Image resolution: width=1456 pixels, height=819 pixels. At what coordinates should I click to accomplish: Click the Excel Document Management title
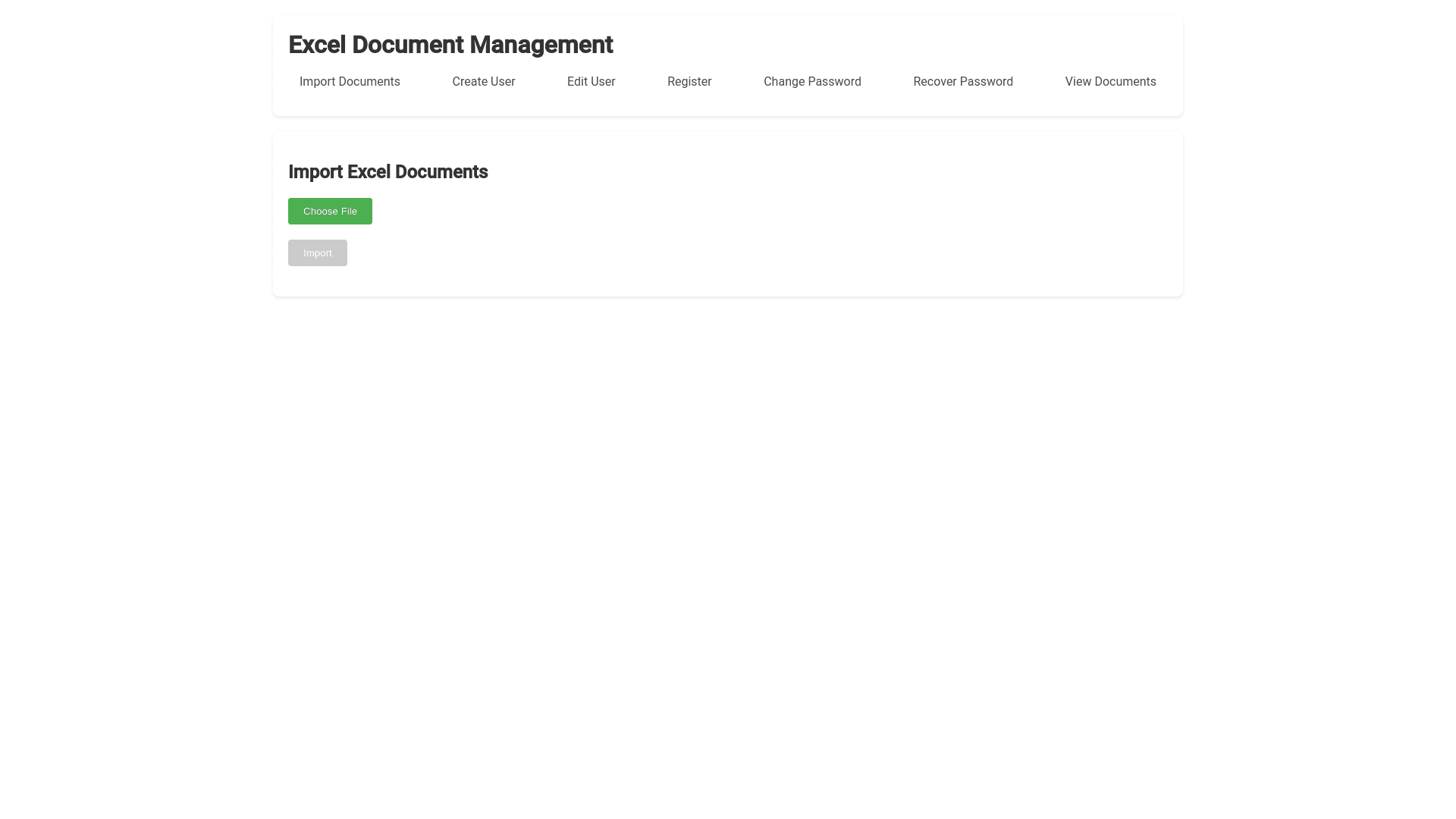(450, 45)
